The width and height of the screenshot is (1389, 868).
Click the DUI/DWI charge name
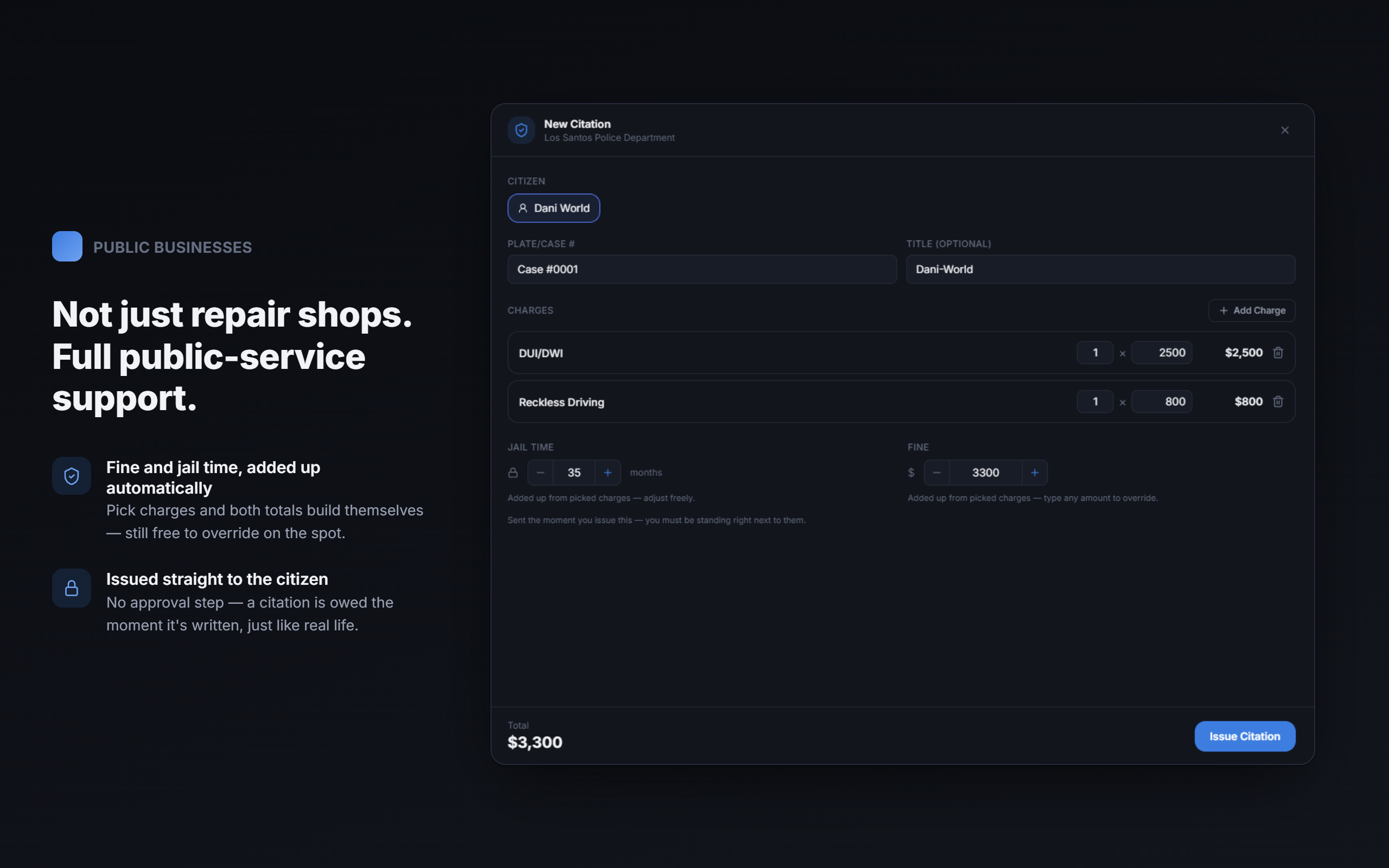540,353
